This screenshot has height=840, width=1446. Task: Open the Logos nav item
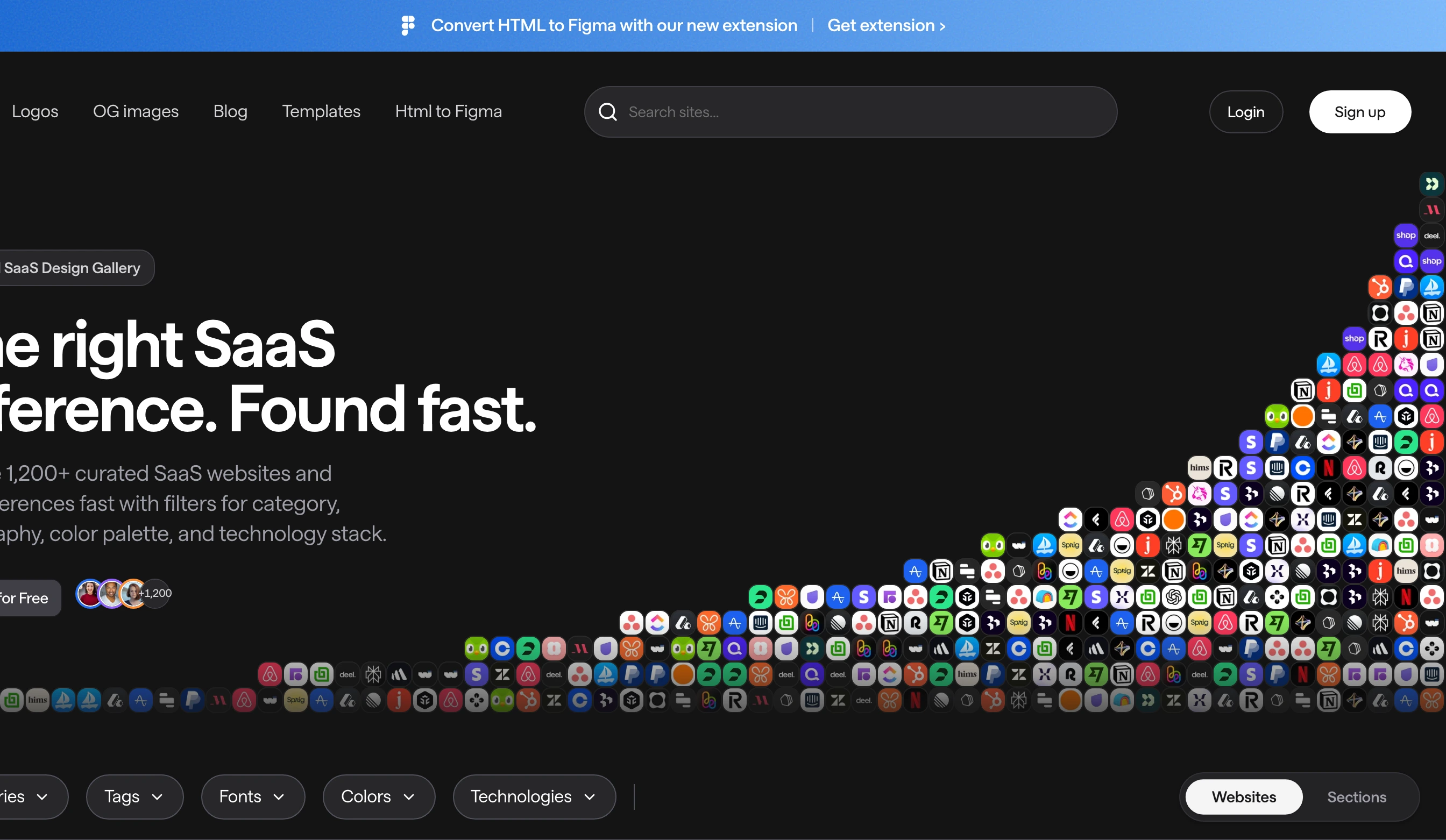point(35,111)
